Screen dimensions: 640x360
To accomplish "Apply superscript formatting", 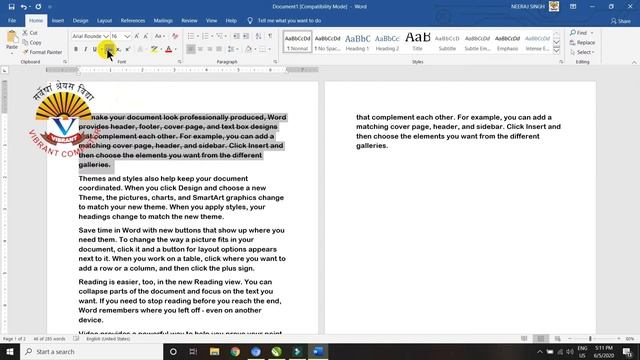I will point(128,49).
